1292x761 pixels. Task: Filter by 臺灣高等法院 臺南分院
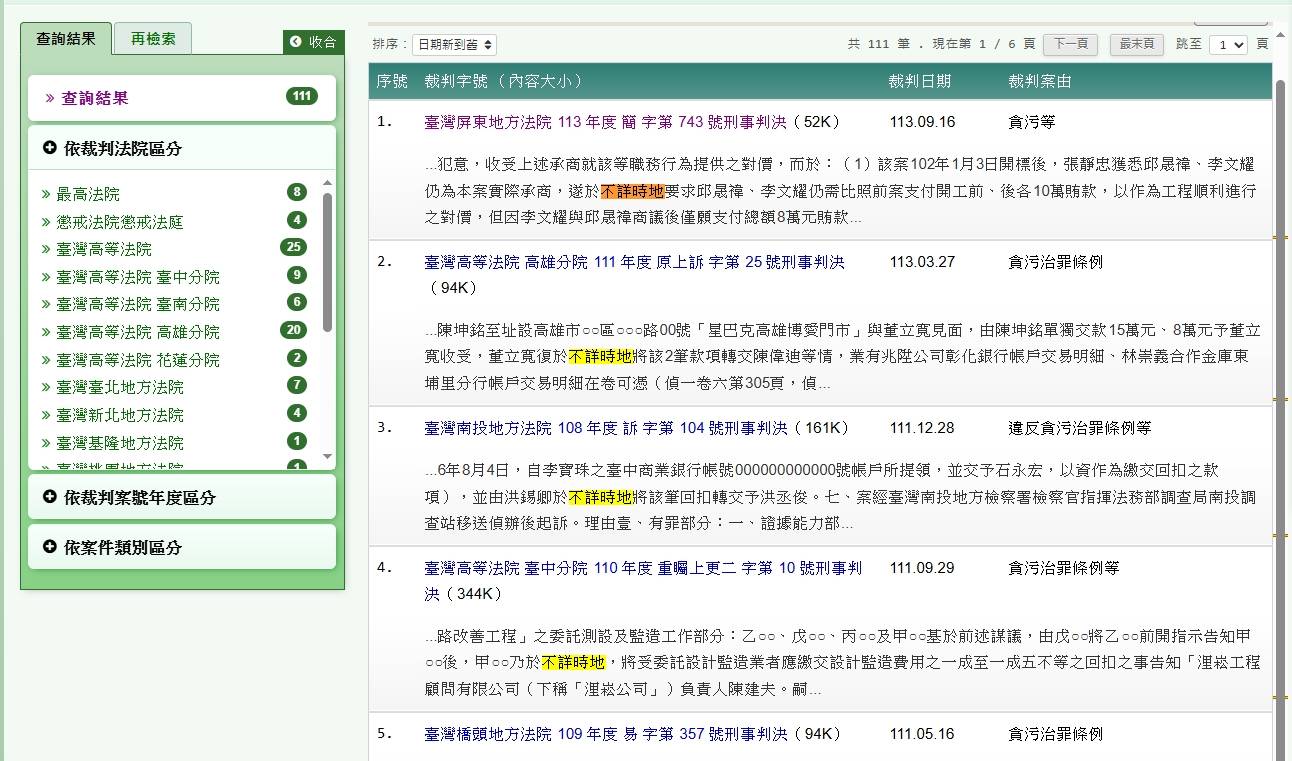tap(138, 304)
